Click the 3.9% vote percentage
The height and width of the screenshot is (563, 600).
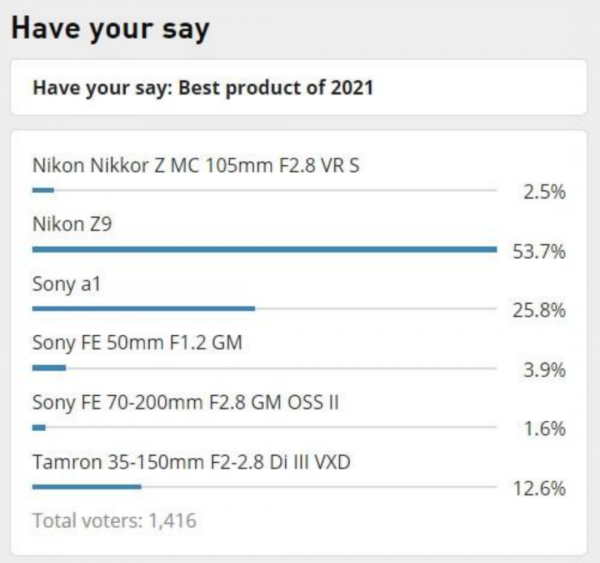(x=544, y=370)
